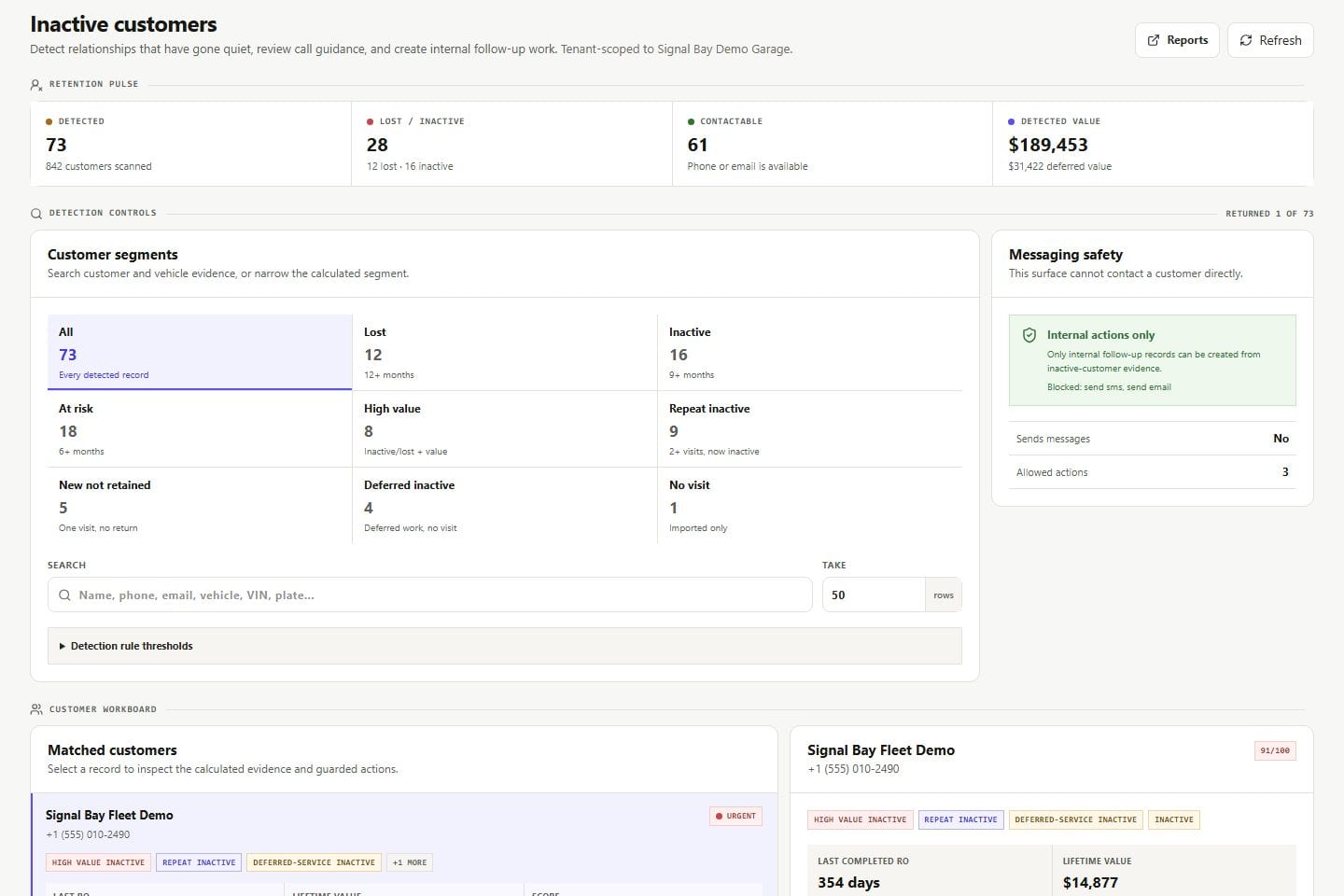Screen dimensions: 1344x896
Task: Select the Lost segment tile
Action: pos(504,352)
